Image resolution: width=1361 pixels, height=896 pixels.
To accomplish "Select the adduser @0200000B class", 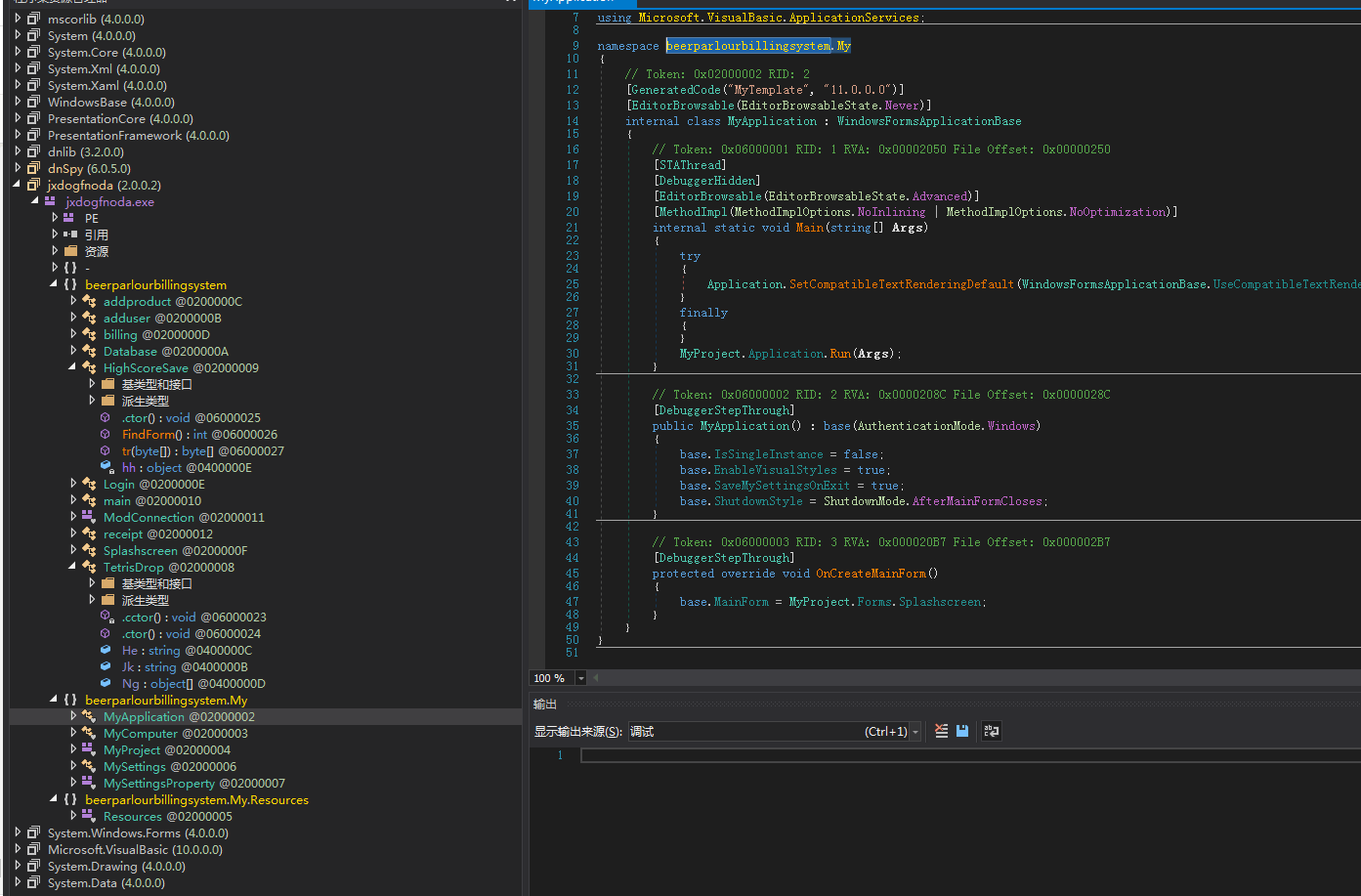I will click(162, 318).
